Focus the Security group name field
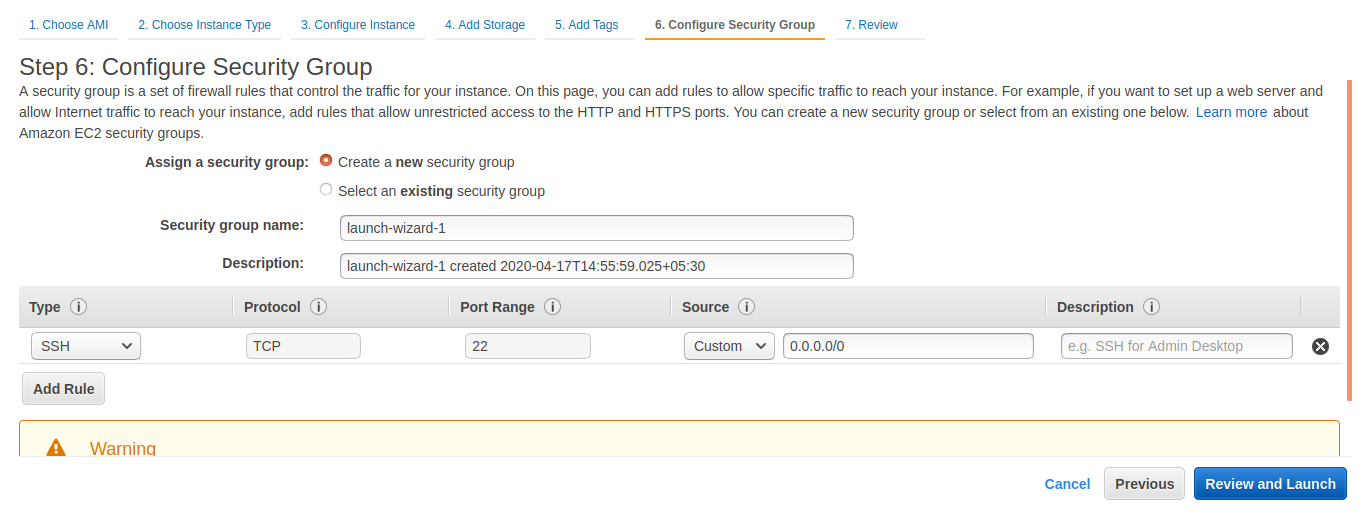Image resolution: width=1366 pixels, height=519 pixels. click(x=597, y=228)
